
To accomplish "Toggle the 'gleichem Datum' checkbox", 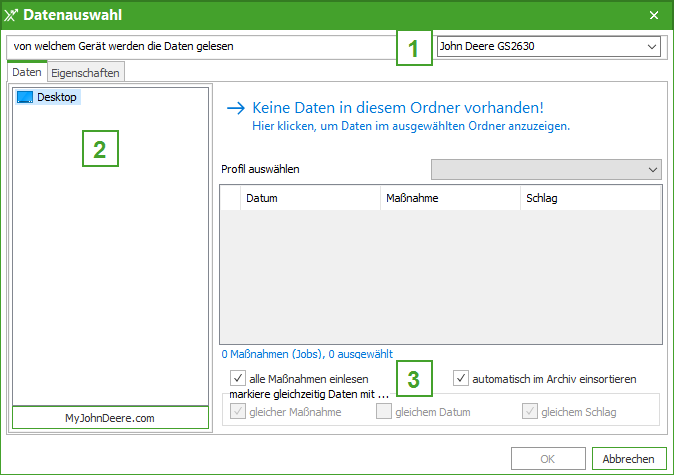I will [384, 412].
